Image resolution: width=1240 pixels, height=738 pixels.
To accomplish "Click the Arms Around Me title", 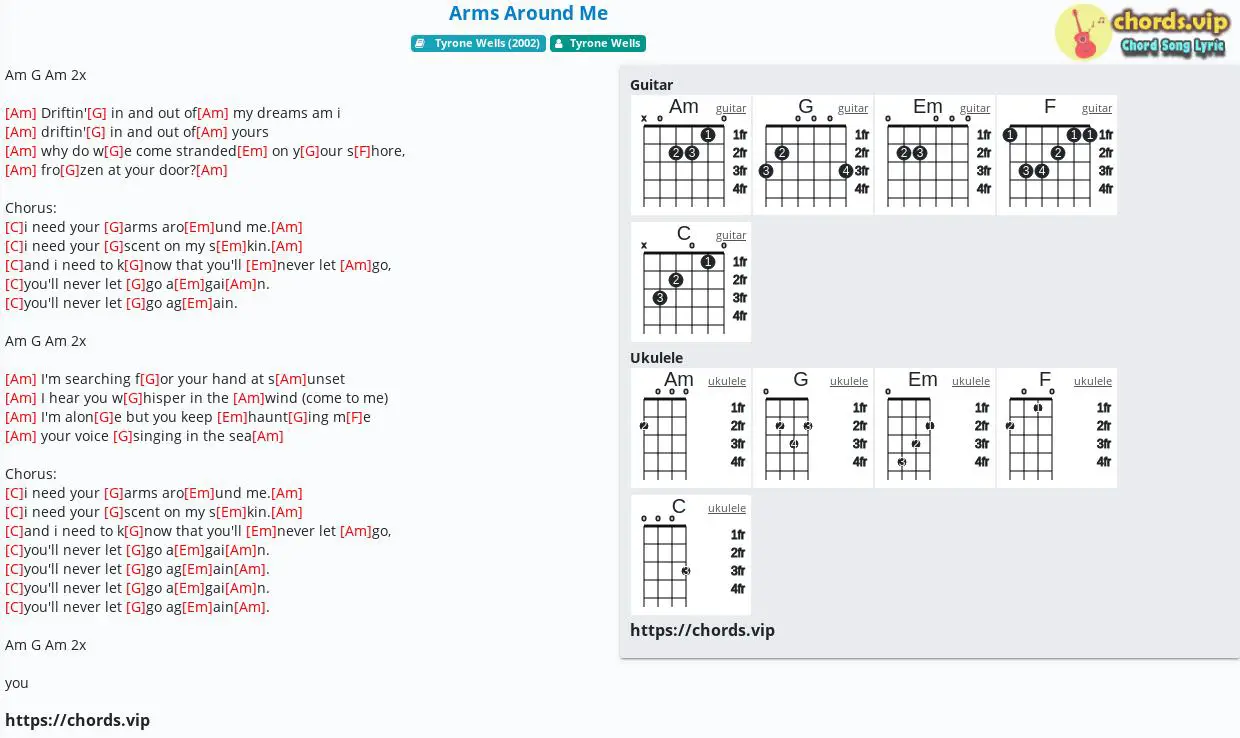I will pos(528,13).
